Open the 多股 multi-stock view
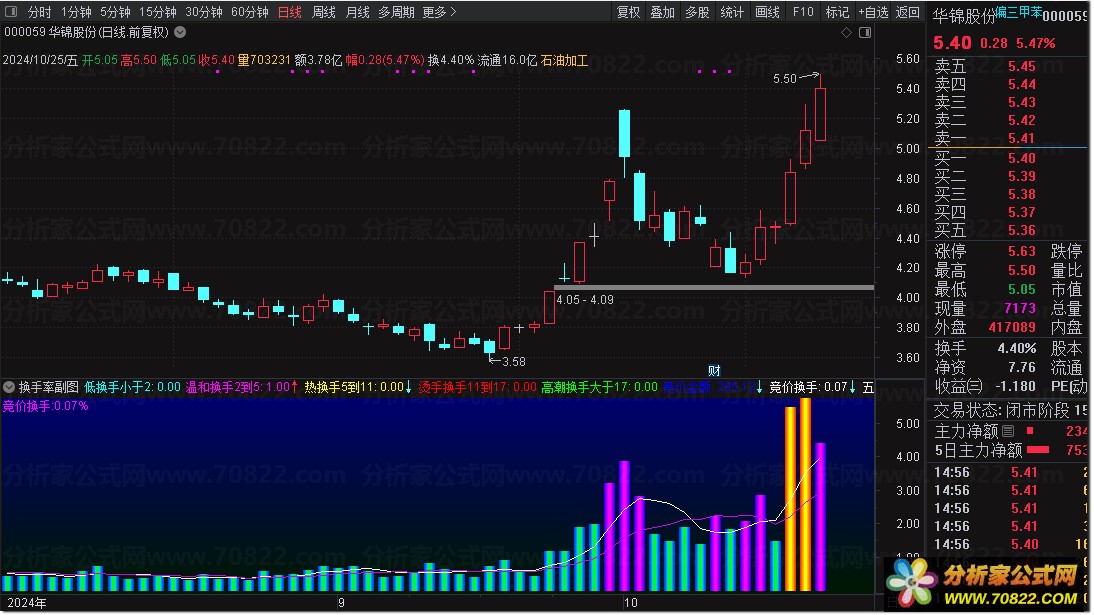Viewport: 1094px width, 615px height. pyautogui.click(x=697, y=12)
